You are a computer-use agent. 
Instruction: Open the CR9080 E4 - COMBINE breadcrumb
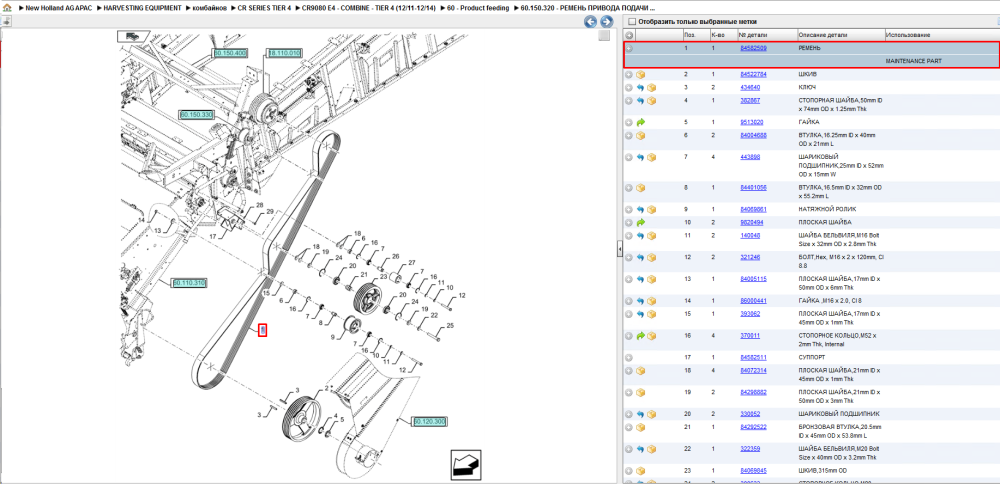[x=370, y=8]
